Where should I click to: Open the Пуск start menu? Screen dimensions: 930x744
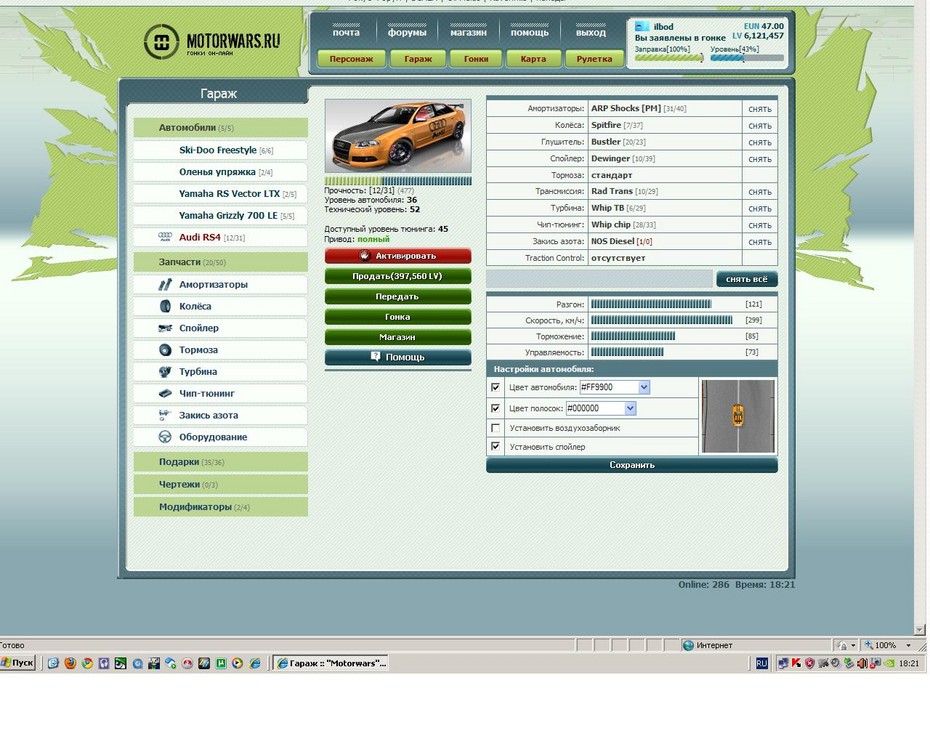pos(18,663)
